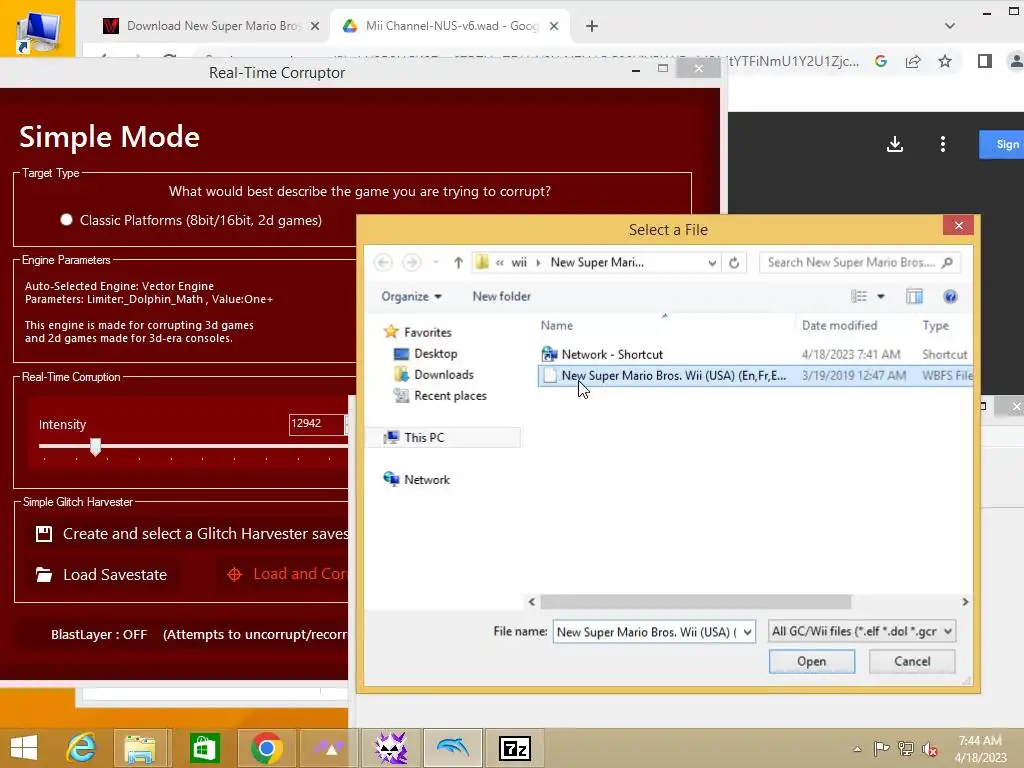Open Google Drive more actions menu
The height and width of the screenshot is (768, 1024).
(942, 144)
